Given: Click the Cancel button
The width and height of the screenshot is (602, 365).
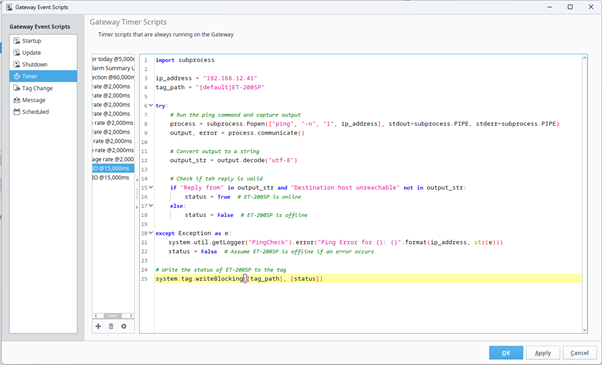Looking at the screenshot, I should (x=579, y=353).
